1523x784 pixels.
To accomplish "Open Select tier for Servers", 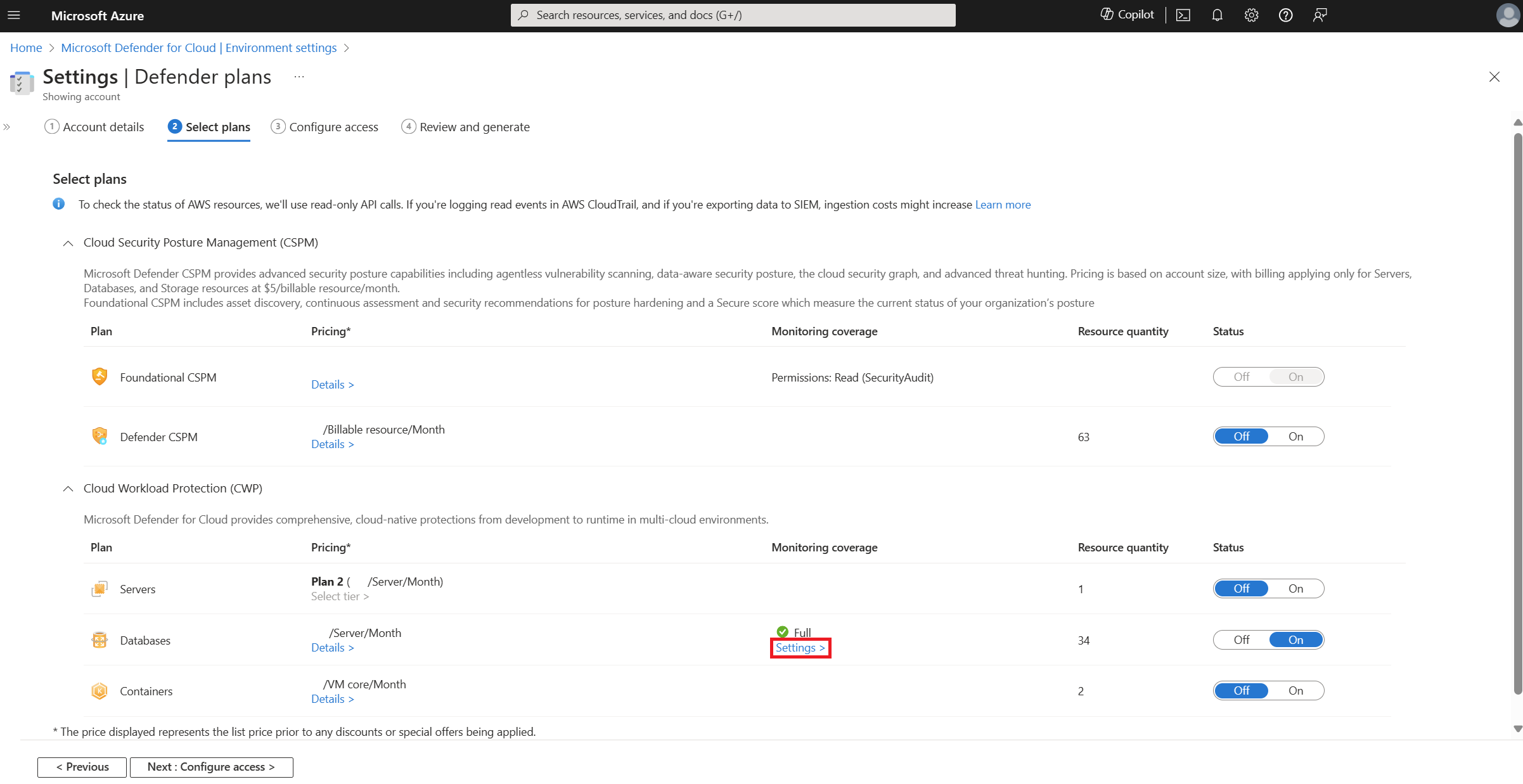I will (340, 596).
